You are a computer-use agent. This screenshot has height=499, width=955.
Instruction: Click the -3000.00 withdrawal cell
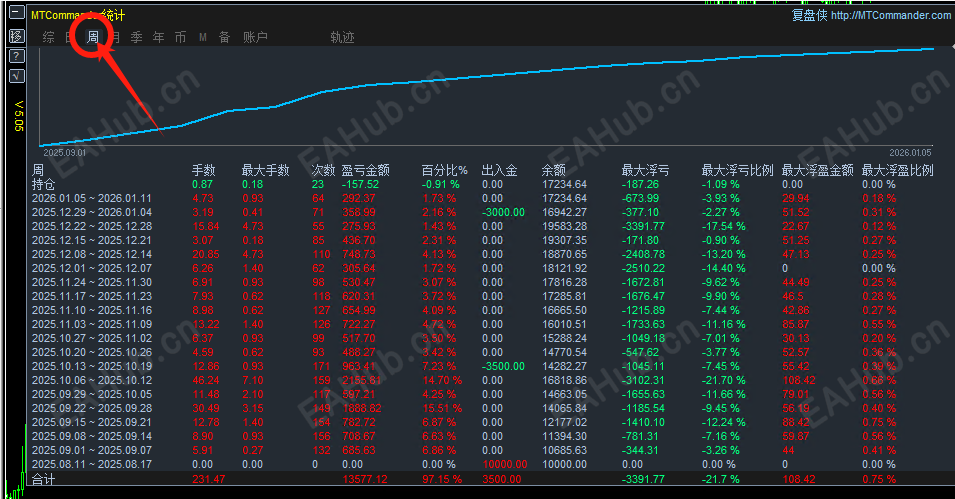(503, 212)
